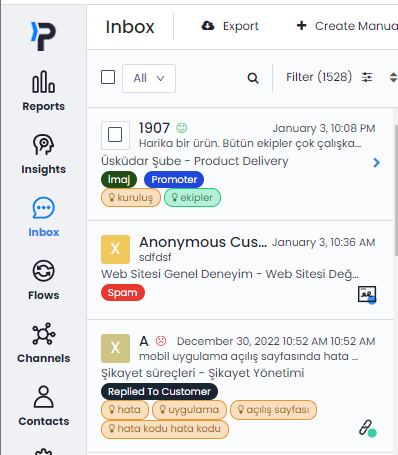Screen dimensions: 398x455
Task: Click the Create Manual button
Action: tap(347, 26)
